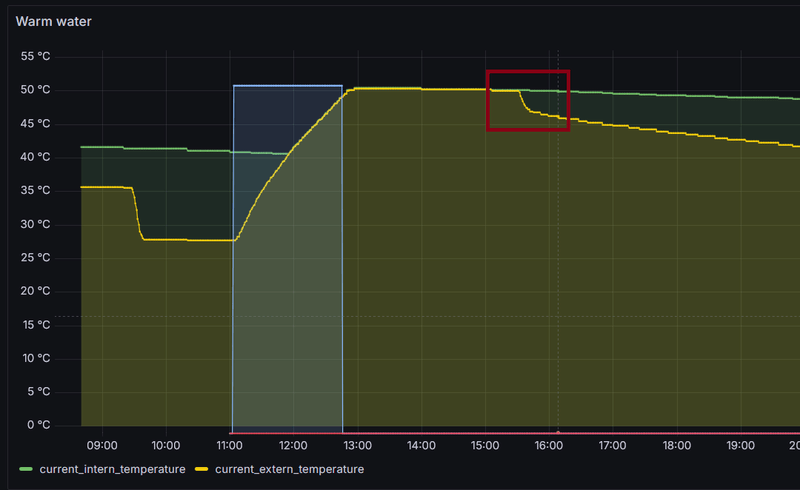Click the 14:00 time axis label
This screenshot has height=490, width=800.
421,446
